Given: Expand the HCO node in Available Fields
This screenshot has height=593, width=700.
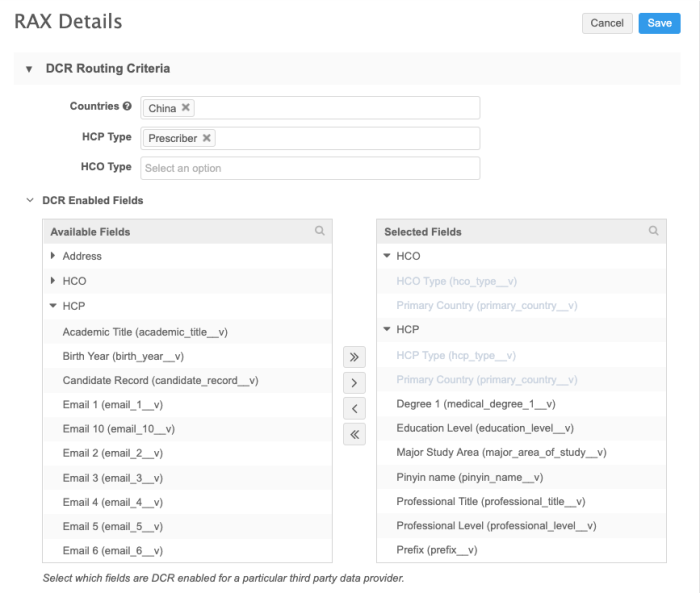Looking at the screenshot, I should 53,282.
